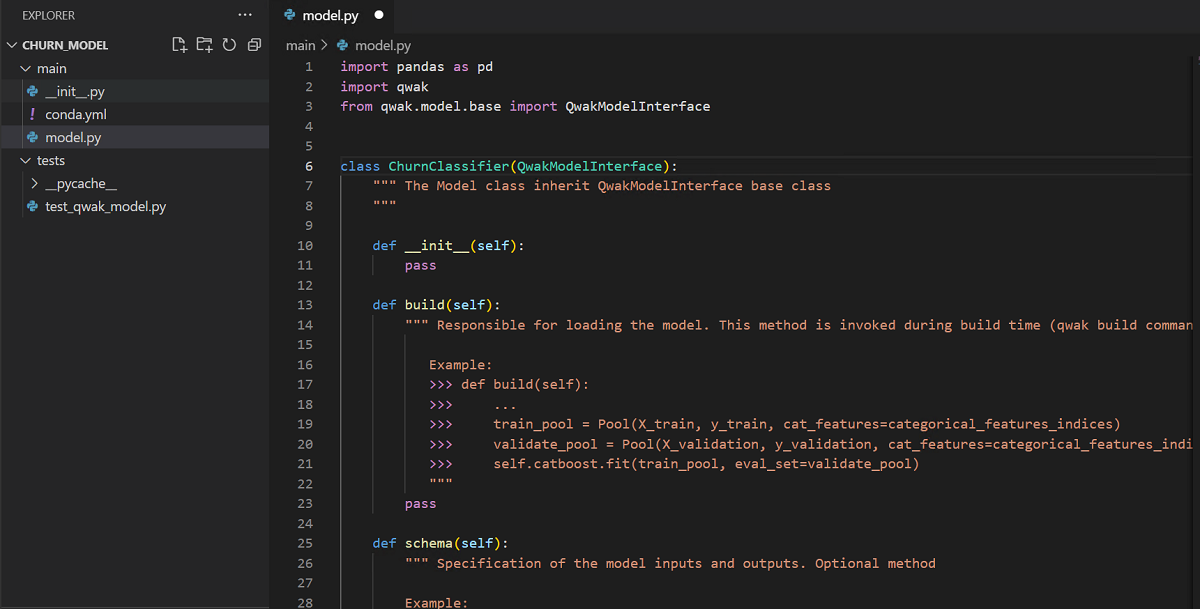This screenshot has width=1200, height=609.
Task: Click the main breadcrumb segment
Action: point(300,45)
